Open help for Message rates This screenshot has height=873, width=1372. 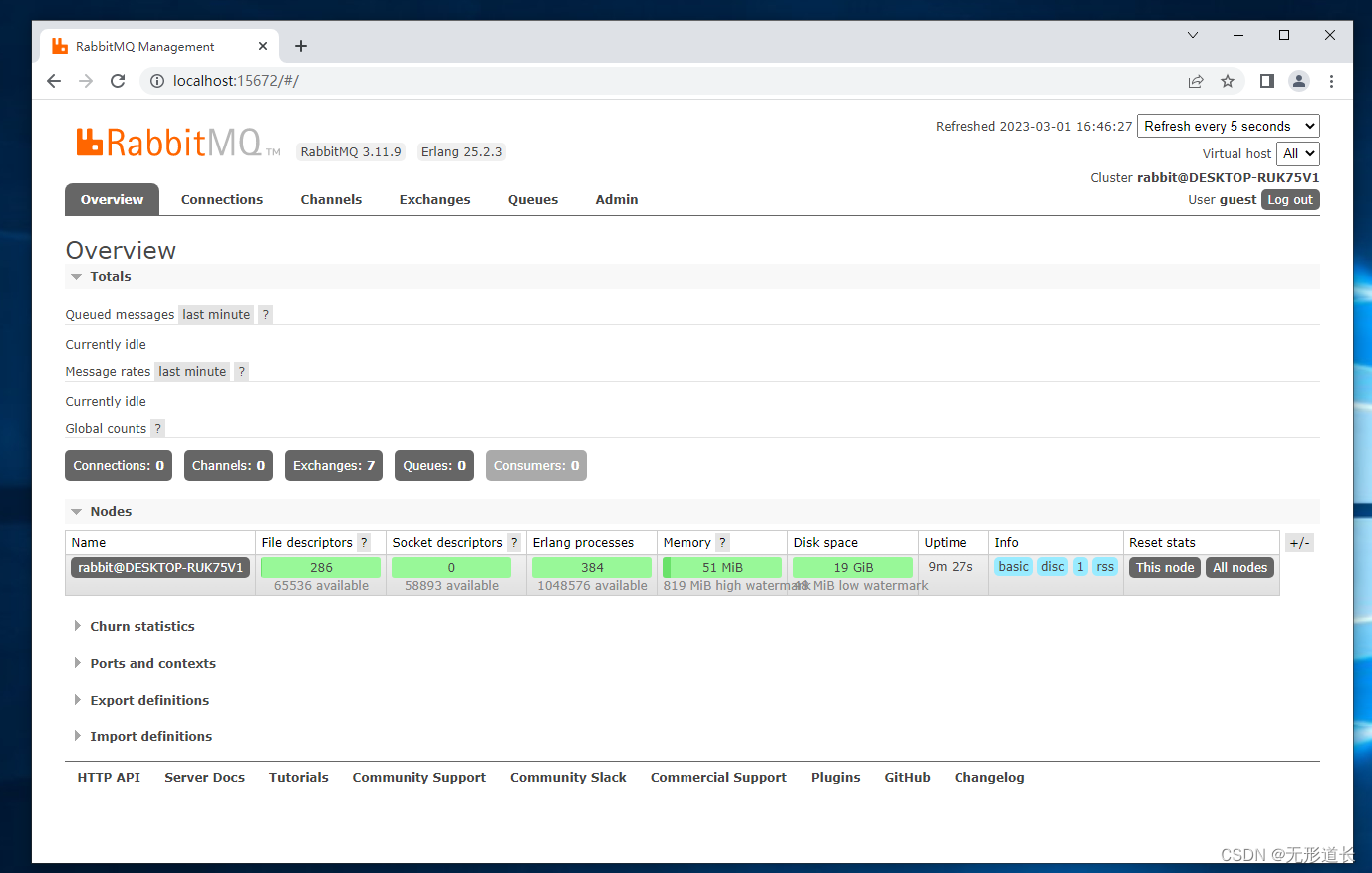241,371
